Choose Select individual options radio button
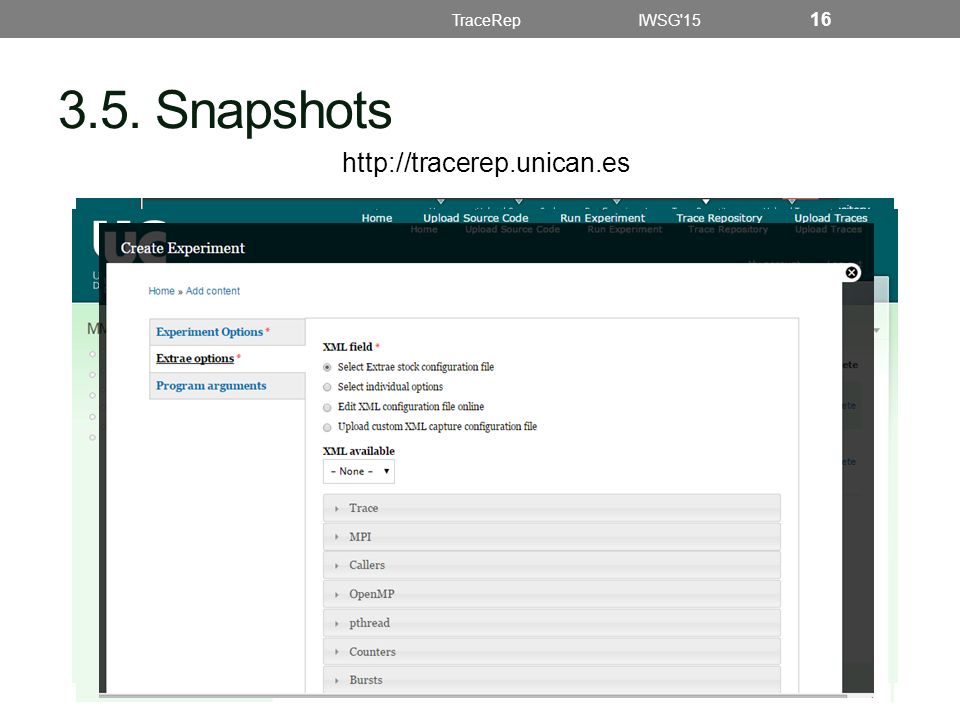The width and height of the screenshot is (960, 720). point(327,387)
